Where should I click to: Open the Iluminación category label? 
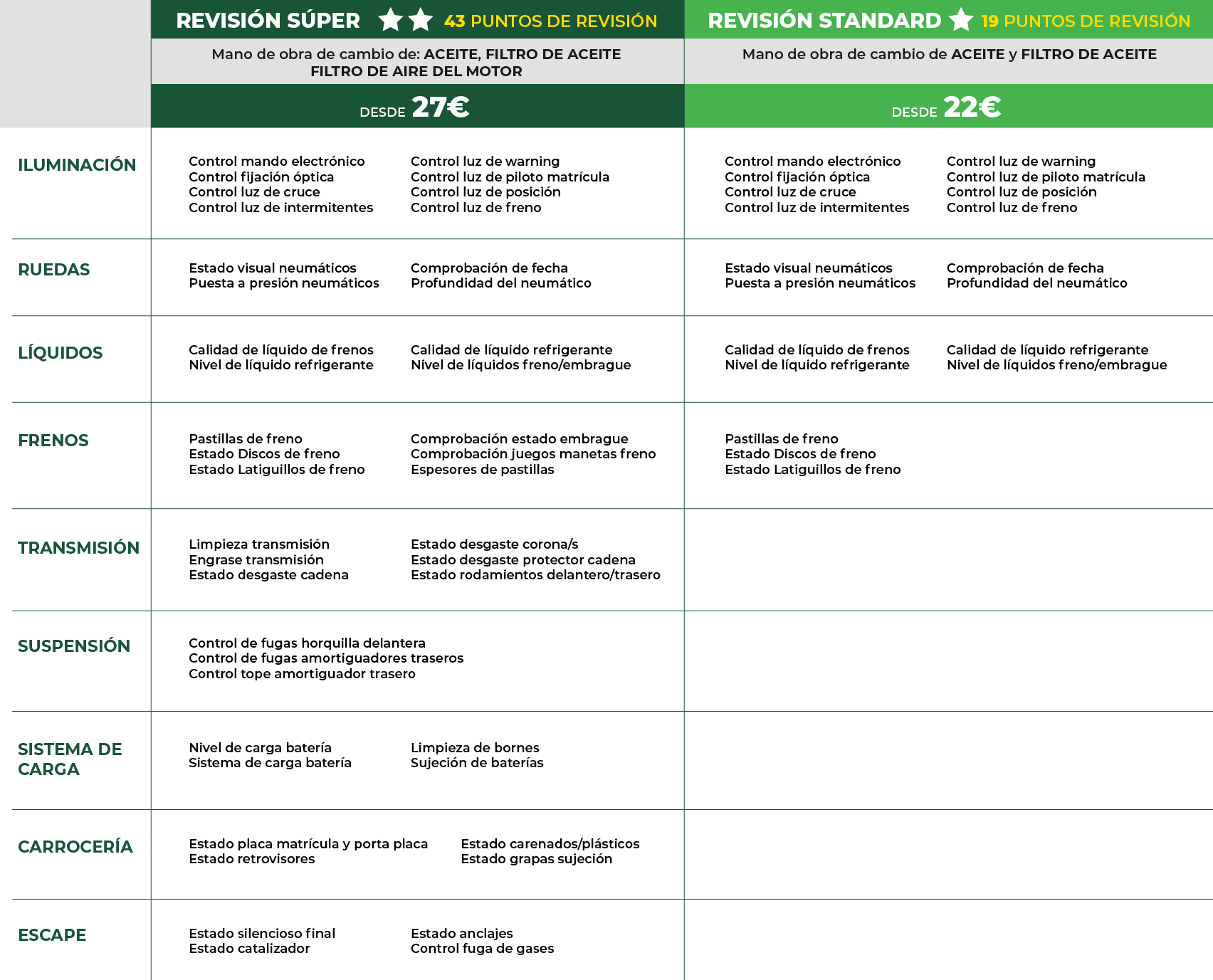pos(77,165)
